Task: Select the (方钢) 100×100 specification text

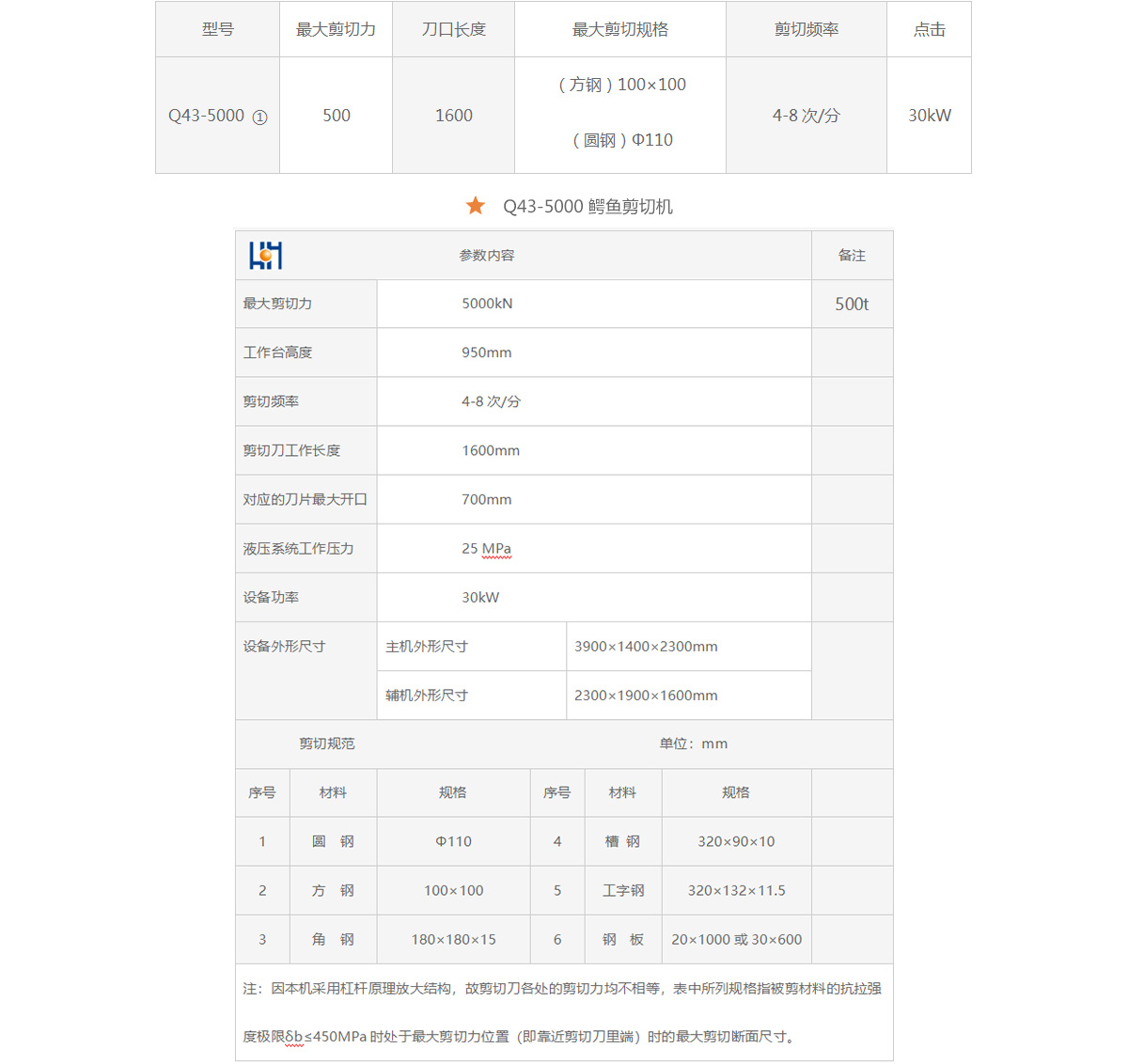Action: pyautogui.click(x=621, y=85)
